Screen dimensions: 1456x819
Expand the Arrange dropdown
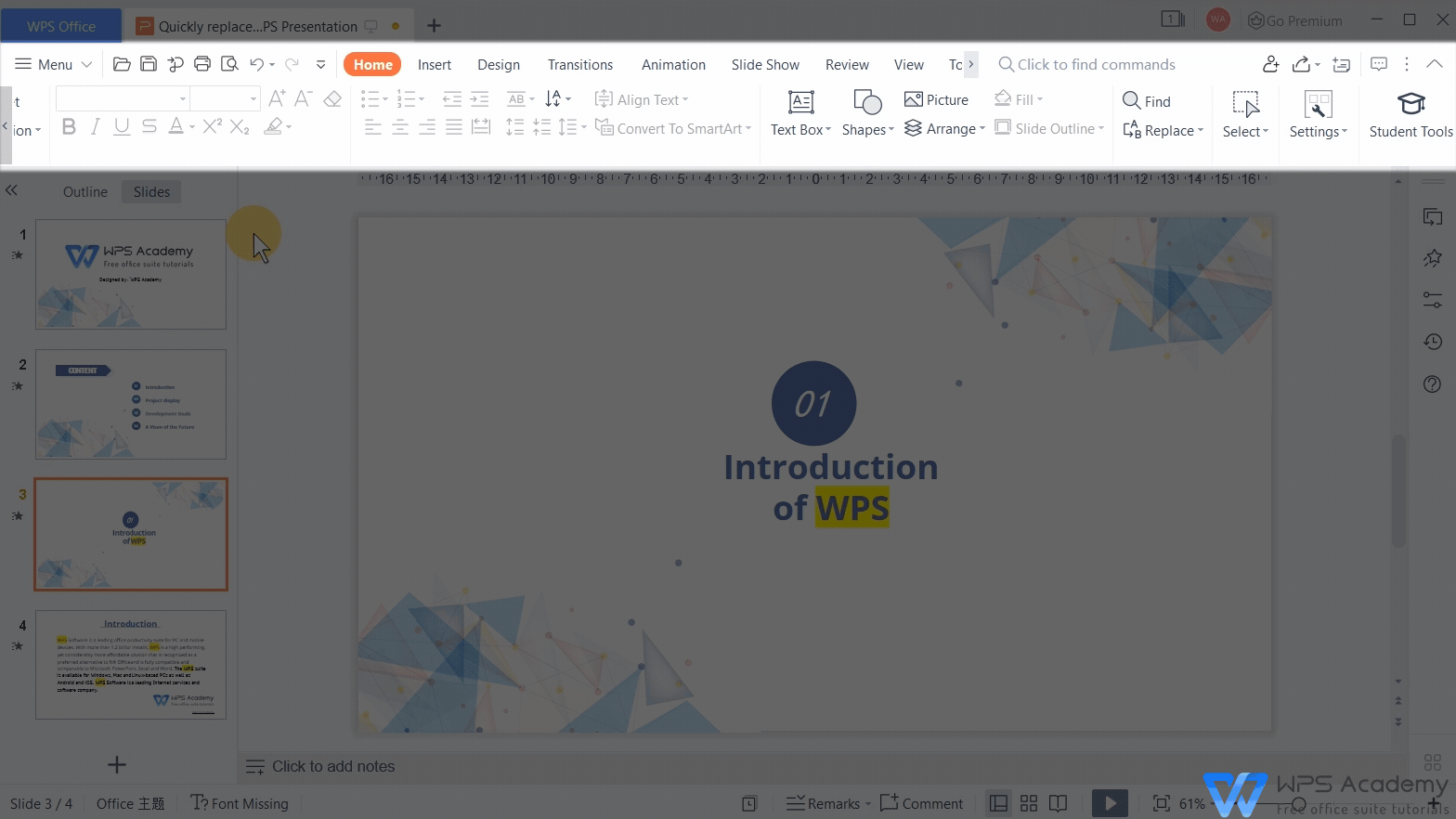tap(981, 129)
